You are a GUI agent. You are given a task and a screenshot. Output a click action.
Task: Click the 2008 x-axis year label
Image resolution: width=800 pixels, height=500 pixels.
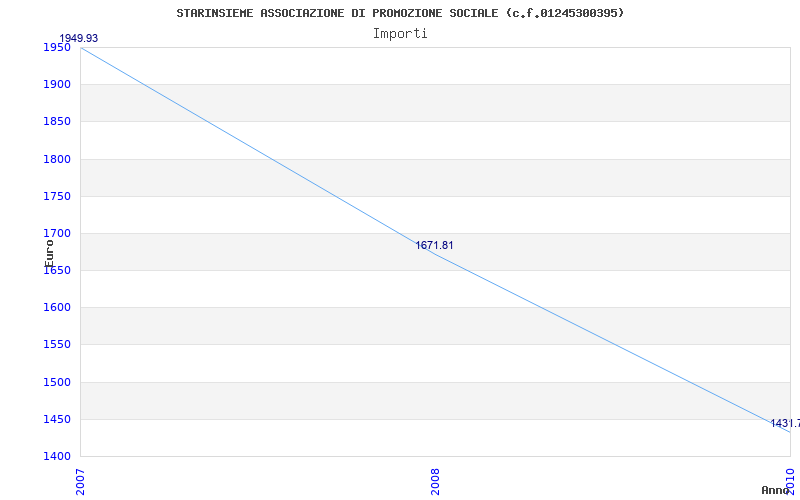pos(435,482)
